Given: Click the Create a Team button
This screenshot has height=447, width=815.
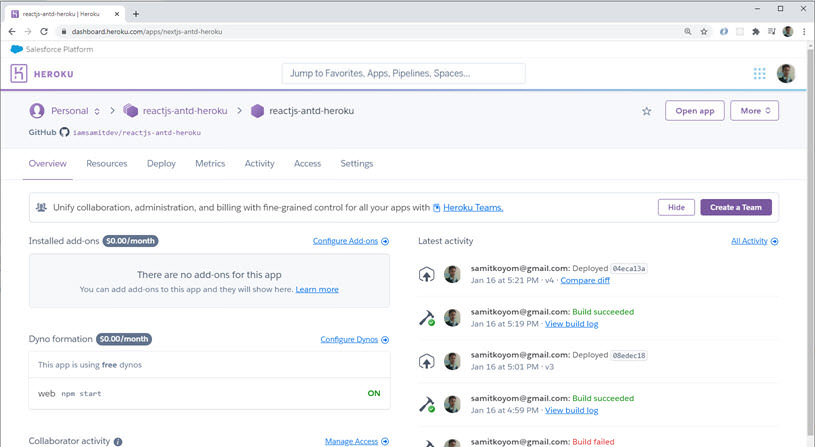Looking at the screenshot, I should click(x=735, y=207).
